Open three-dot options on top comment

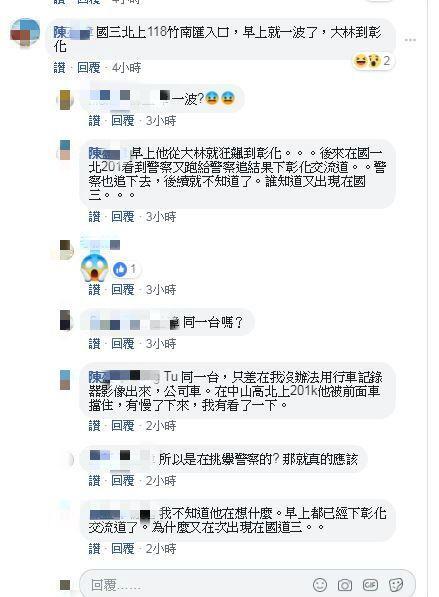click(410, 40)
